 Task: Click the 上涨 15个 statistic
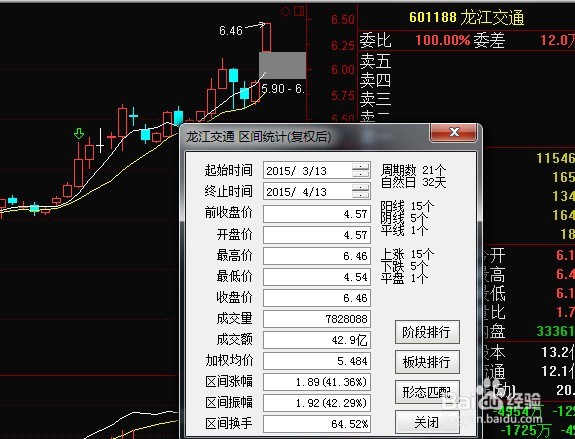pyautogui.click(x=407, y=254)
